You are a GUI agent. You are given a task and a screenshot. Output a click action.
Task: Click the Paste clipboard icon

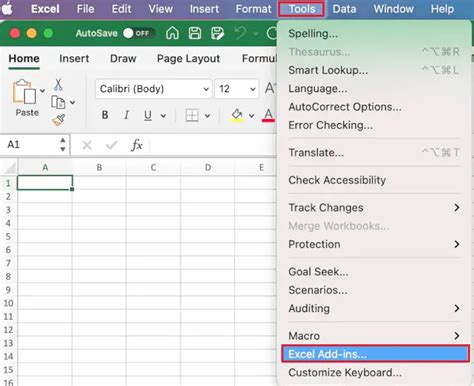pyautogui.click(x=24, y=92)
